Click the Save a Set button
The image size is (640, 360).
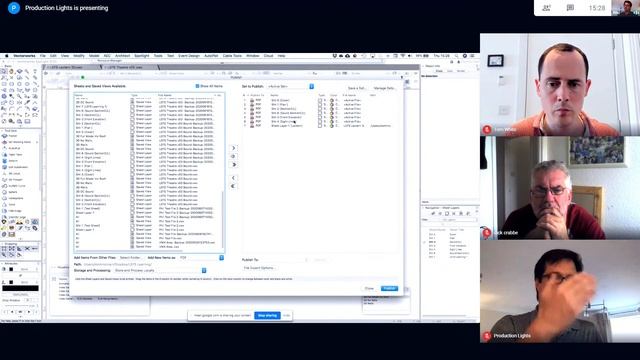pos(356,88)
